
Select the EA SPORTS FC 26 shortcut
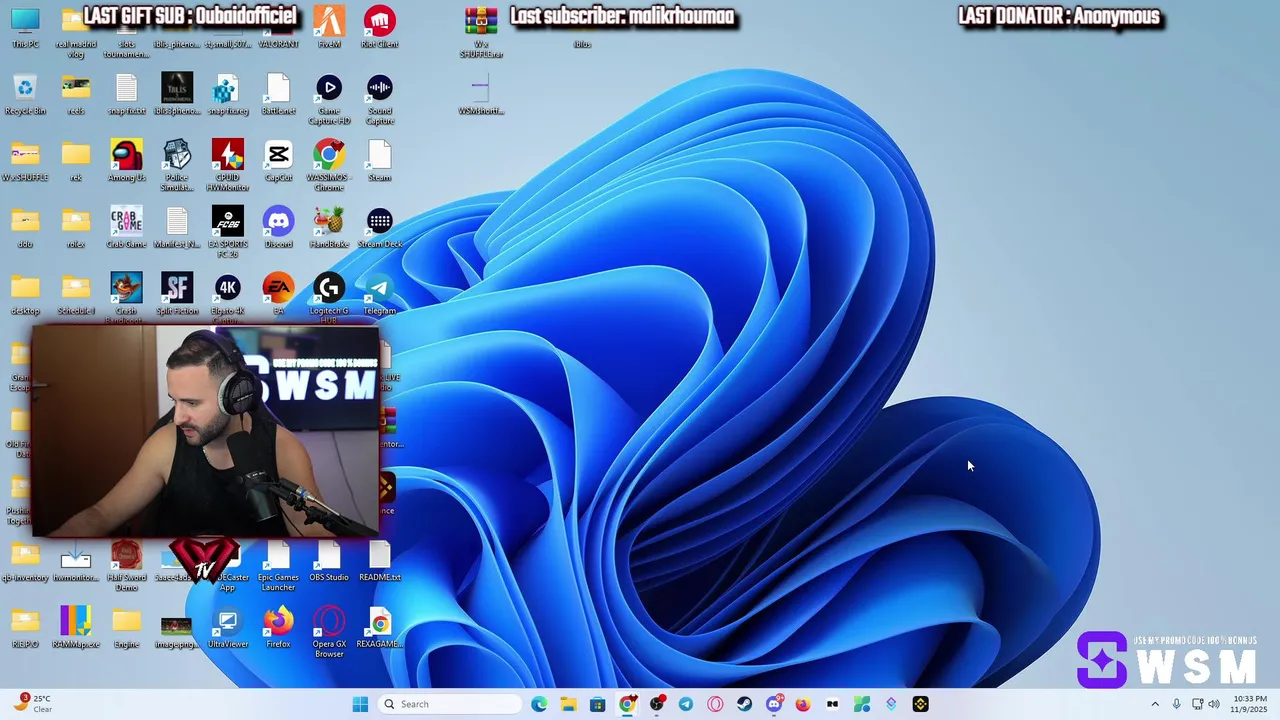coord(227,232)
